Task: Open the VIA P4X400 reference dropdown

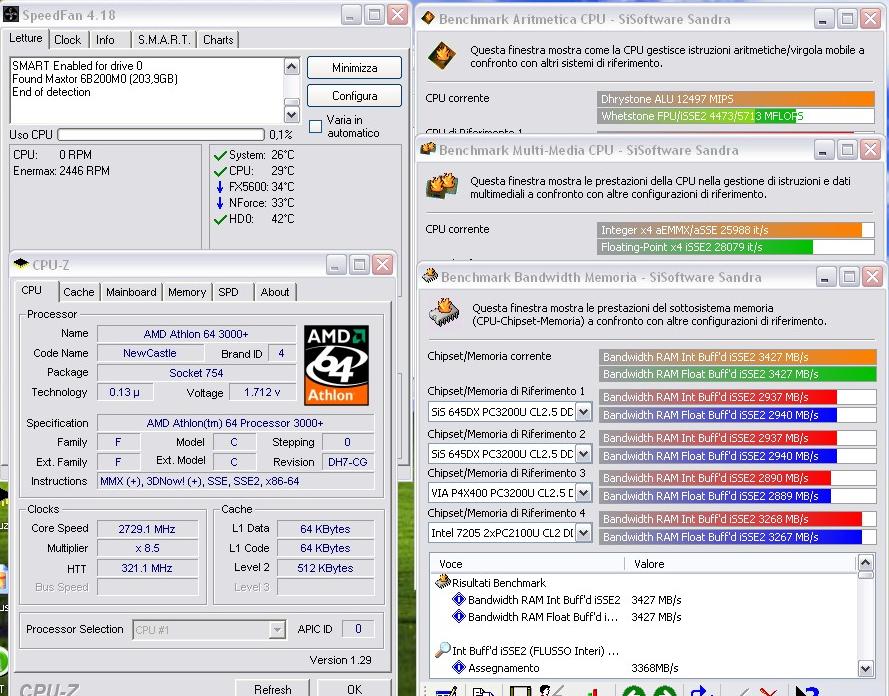Action: (583, 493)
